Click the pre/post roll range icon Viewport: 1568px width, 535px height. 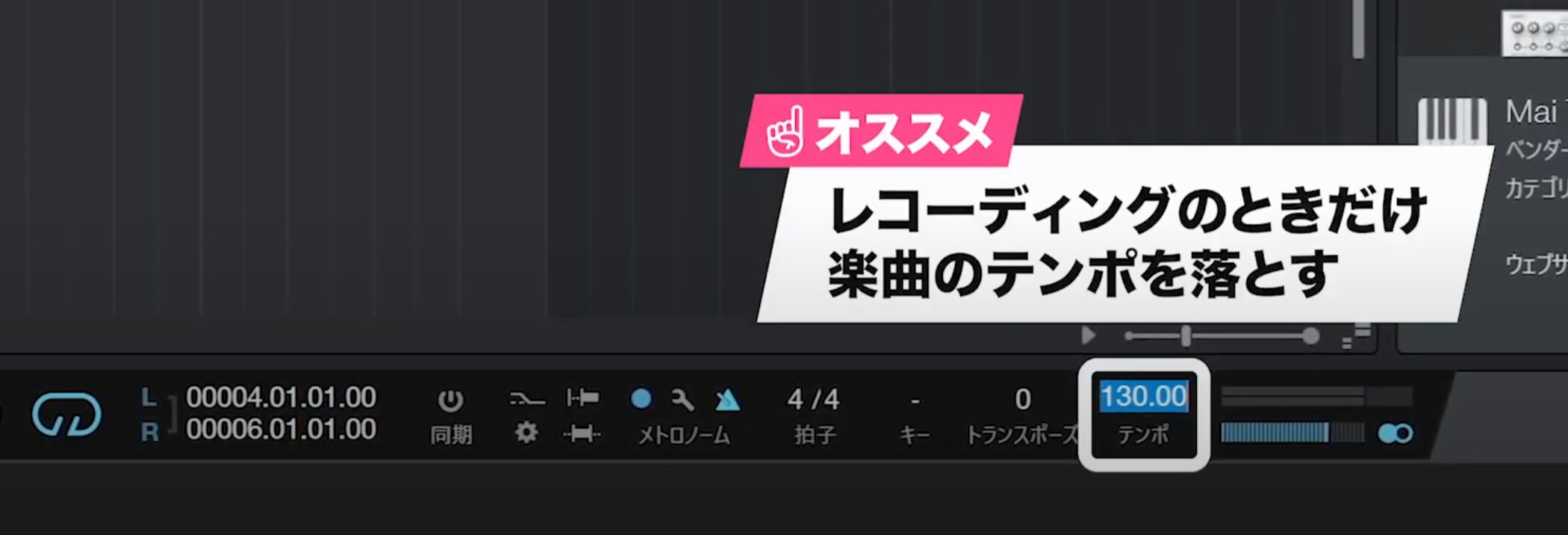[x=582, y=433]
